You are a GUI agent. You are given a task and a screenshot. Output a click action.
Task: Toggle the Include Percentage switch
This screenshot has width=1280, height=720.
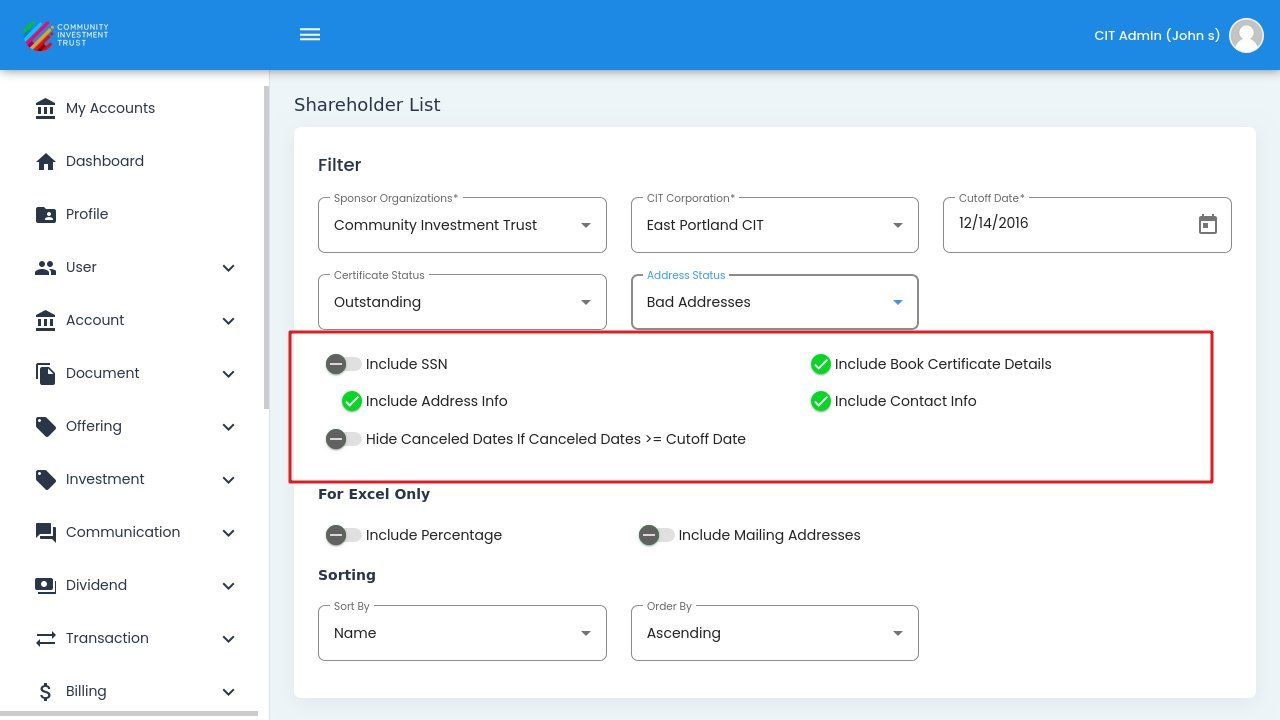click(343, 535)
